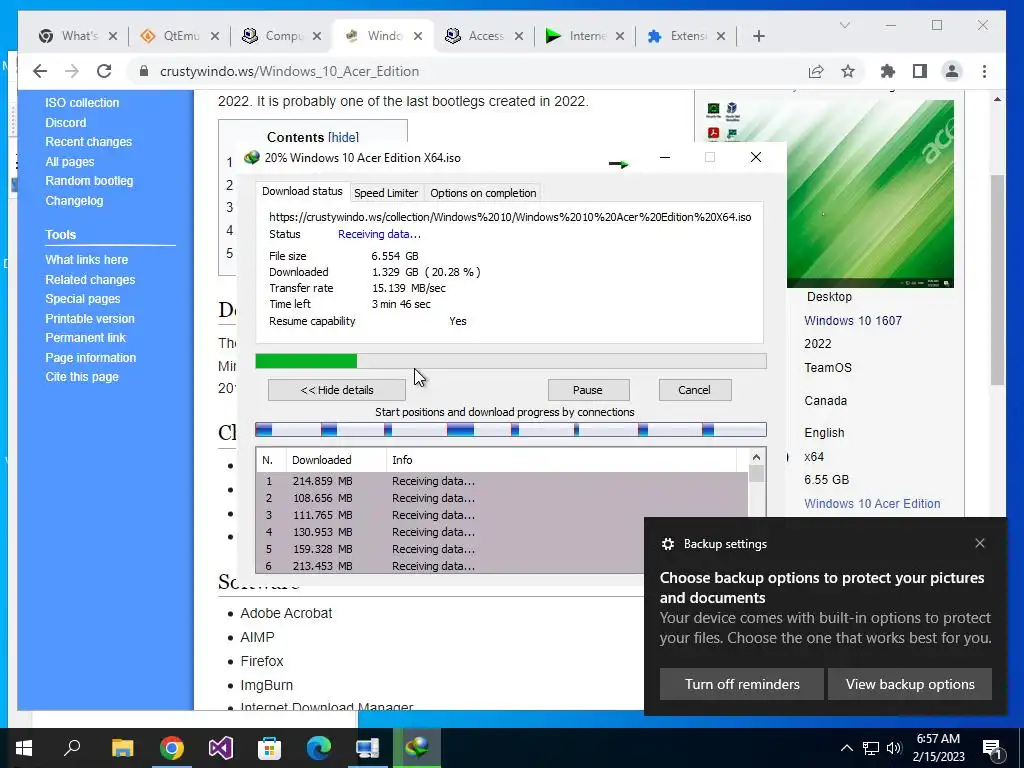Click the Hide details button

click(337, 390)
